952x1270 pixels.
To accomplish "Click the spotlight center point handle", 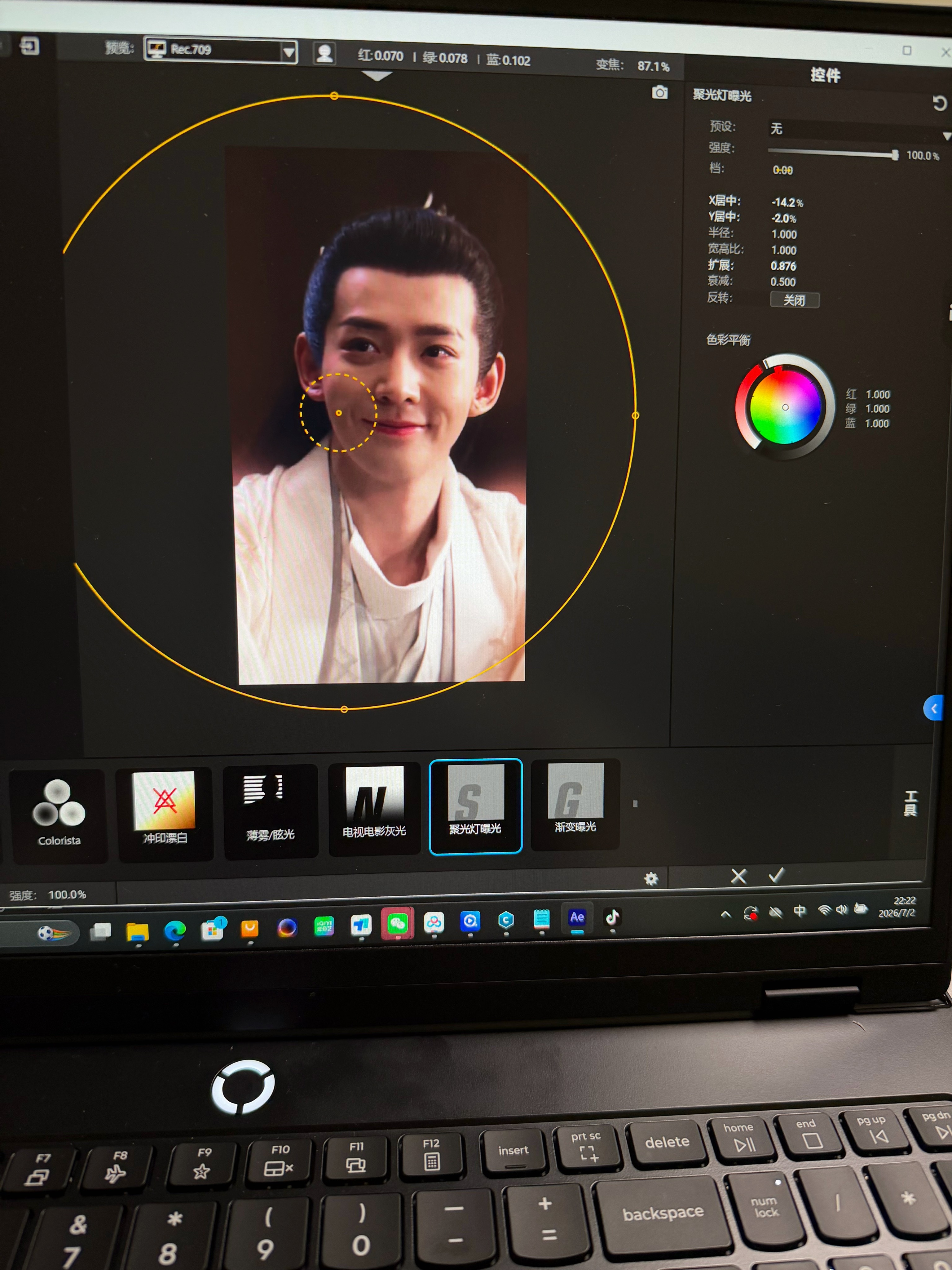I will [x=339, y=413].
